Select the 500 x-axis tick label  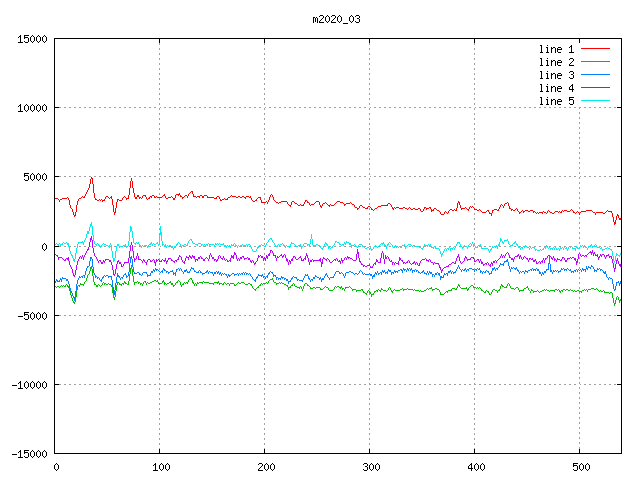click(x=580, y=467)
